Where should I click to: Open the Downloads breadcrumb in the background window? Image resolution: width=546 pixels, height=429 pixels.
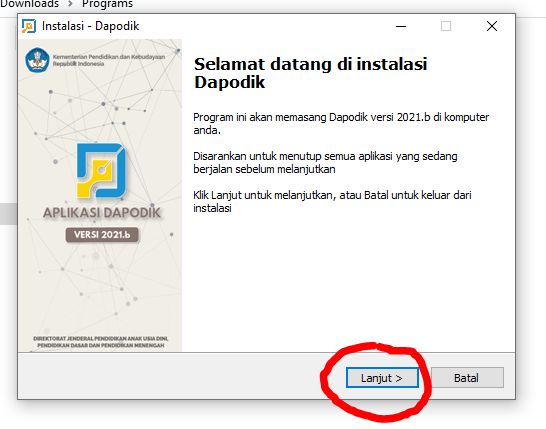coord(30,4)
